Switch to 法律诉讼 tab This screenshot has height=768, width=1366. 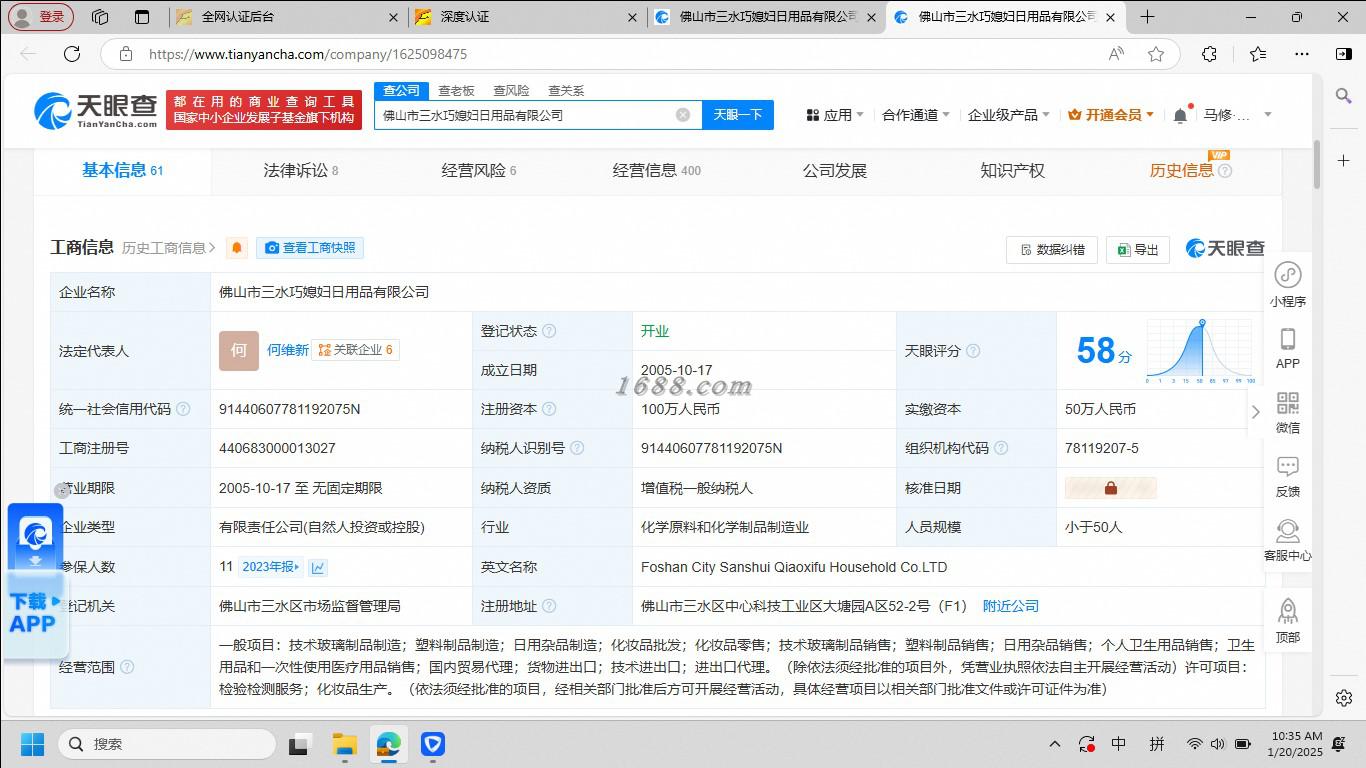coord(301,171)
